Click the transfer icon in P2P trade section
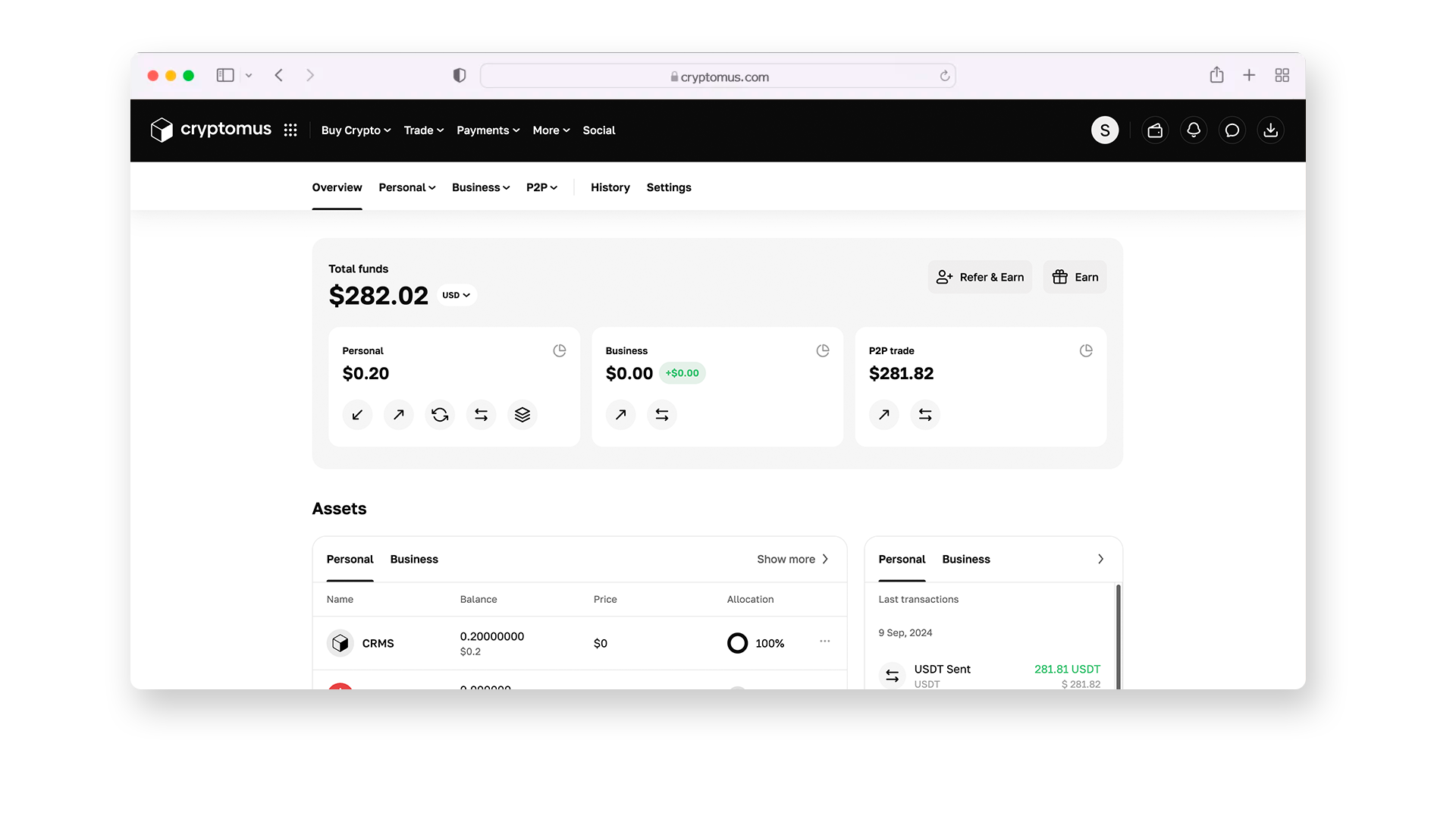The image size is (1456, 819). coord(924,414)
